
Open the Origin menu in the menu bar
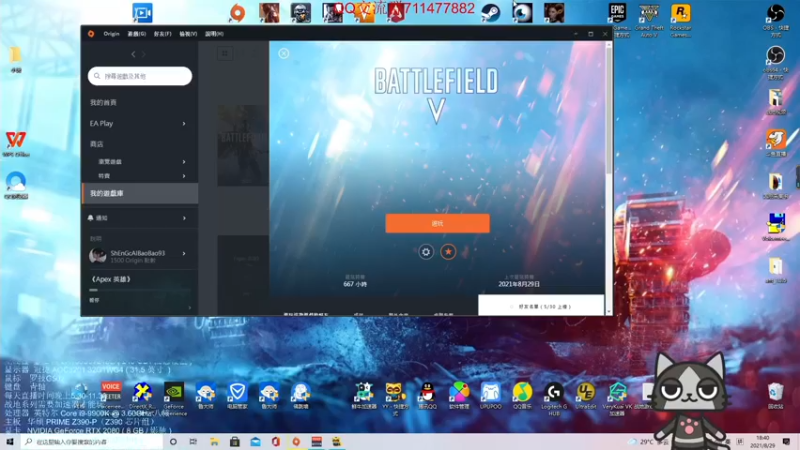coord(111,34)
